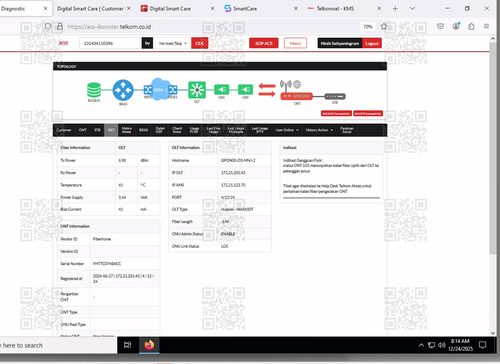Expand the User Online dropdown

(287, 130)
